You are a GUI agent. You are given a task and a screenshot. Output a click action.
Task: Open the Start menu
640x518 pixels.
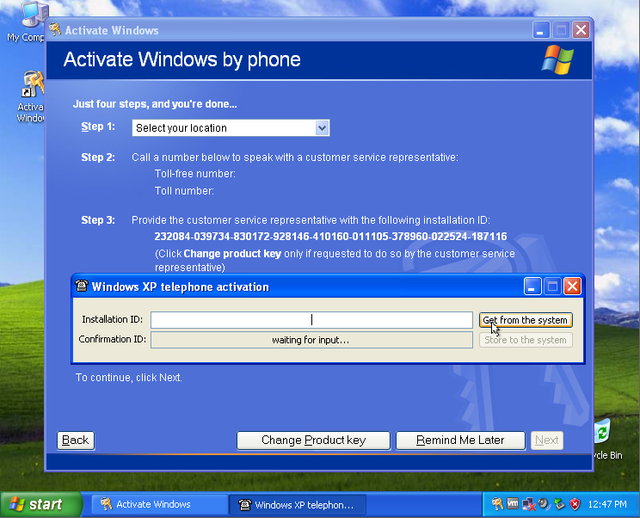click(x=41, y=505)
